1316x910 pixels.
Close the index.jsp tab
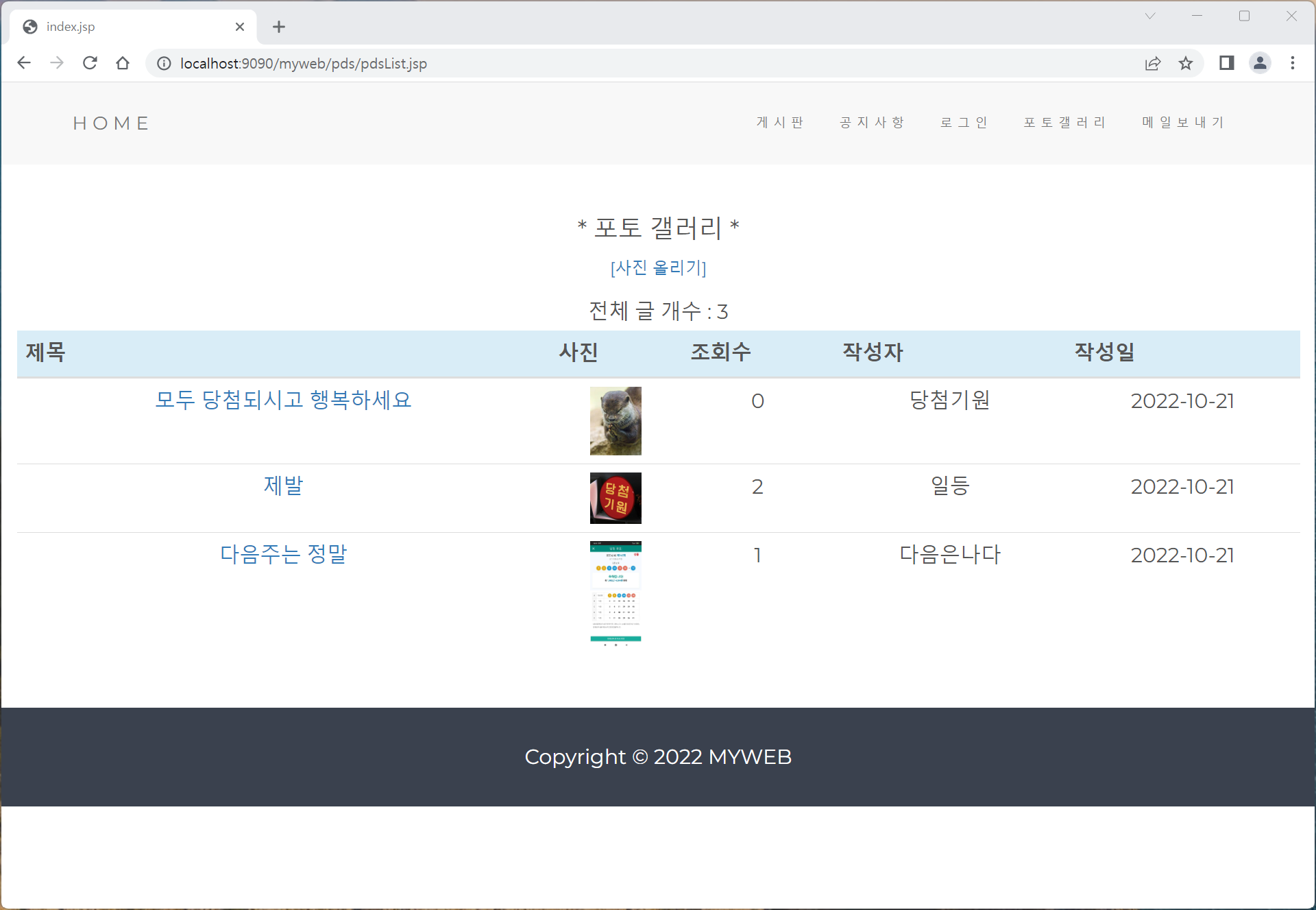point(240,27)
